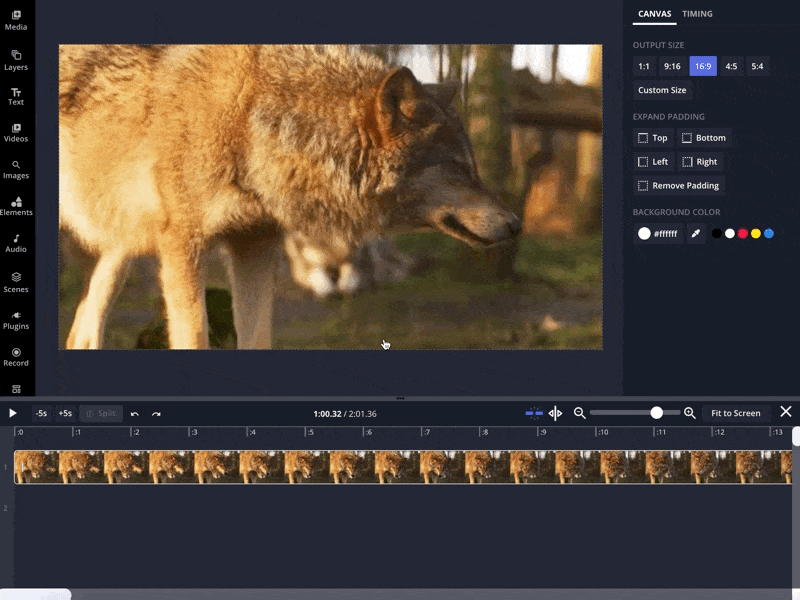Choose the 9:16 aspect ratio

(x=672, y=66)
